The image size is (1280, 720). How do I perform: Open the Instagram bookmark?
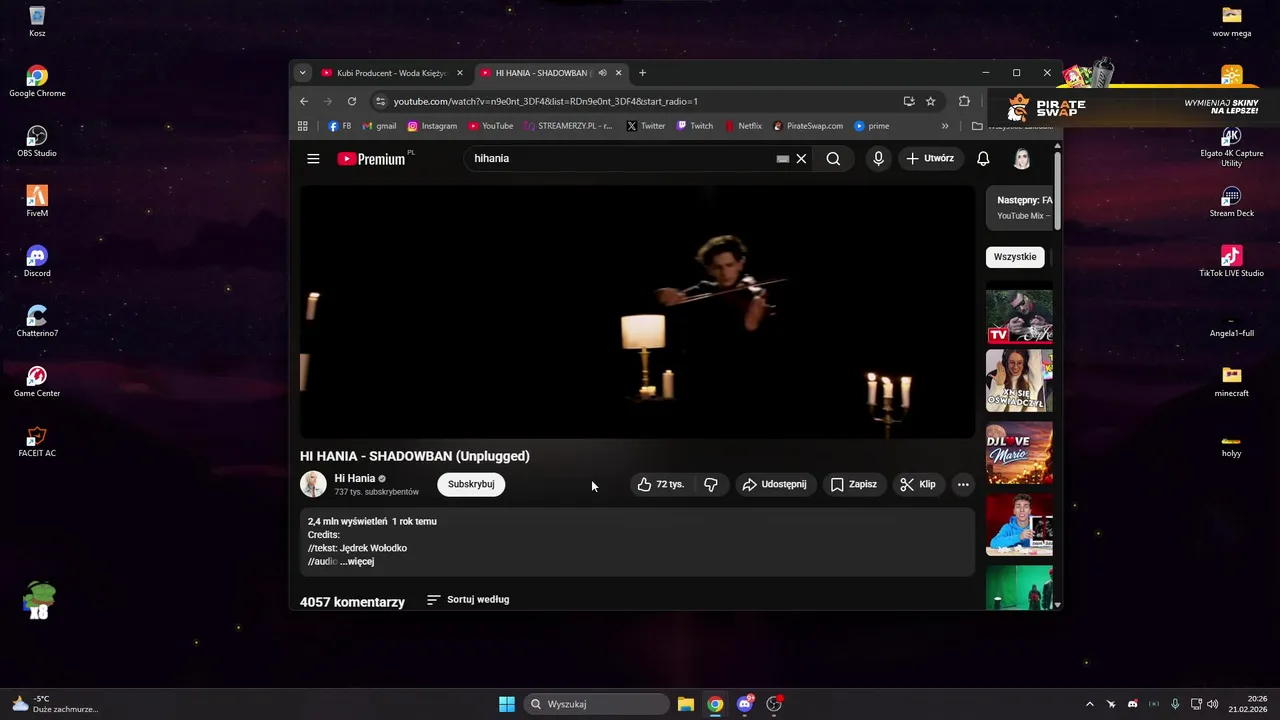coord(432,126)
